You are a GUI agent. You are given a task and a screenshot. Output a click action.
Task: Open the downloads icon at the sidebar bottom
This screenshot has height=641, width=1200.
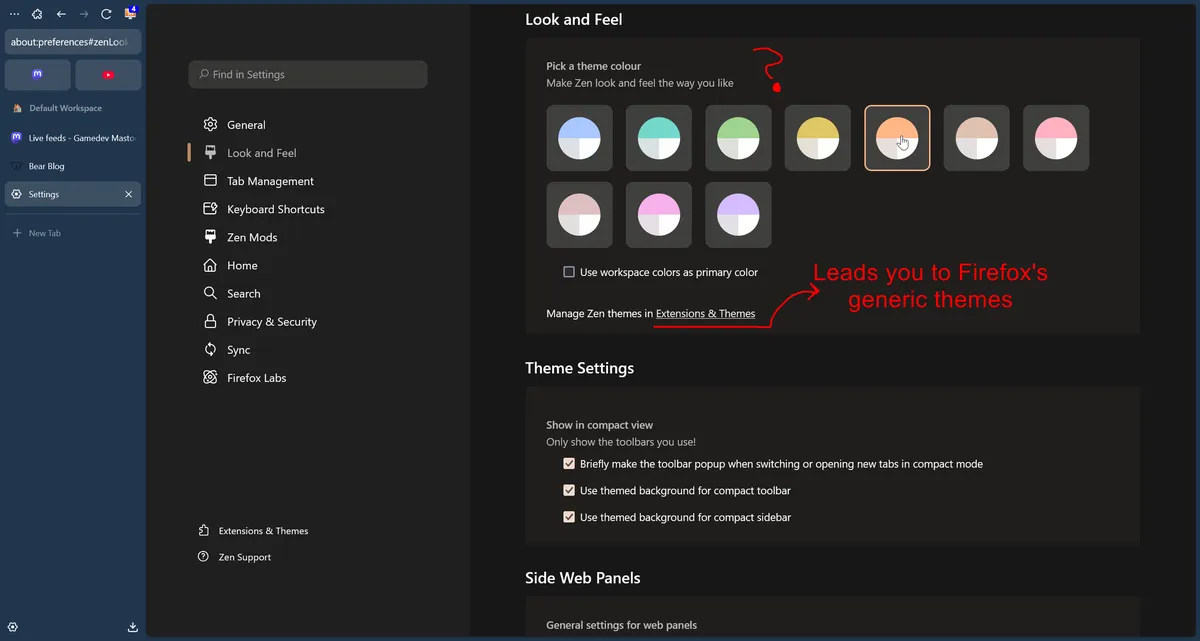click(133, 627)
